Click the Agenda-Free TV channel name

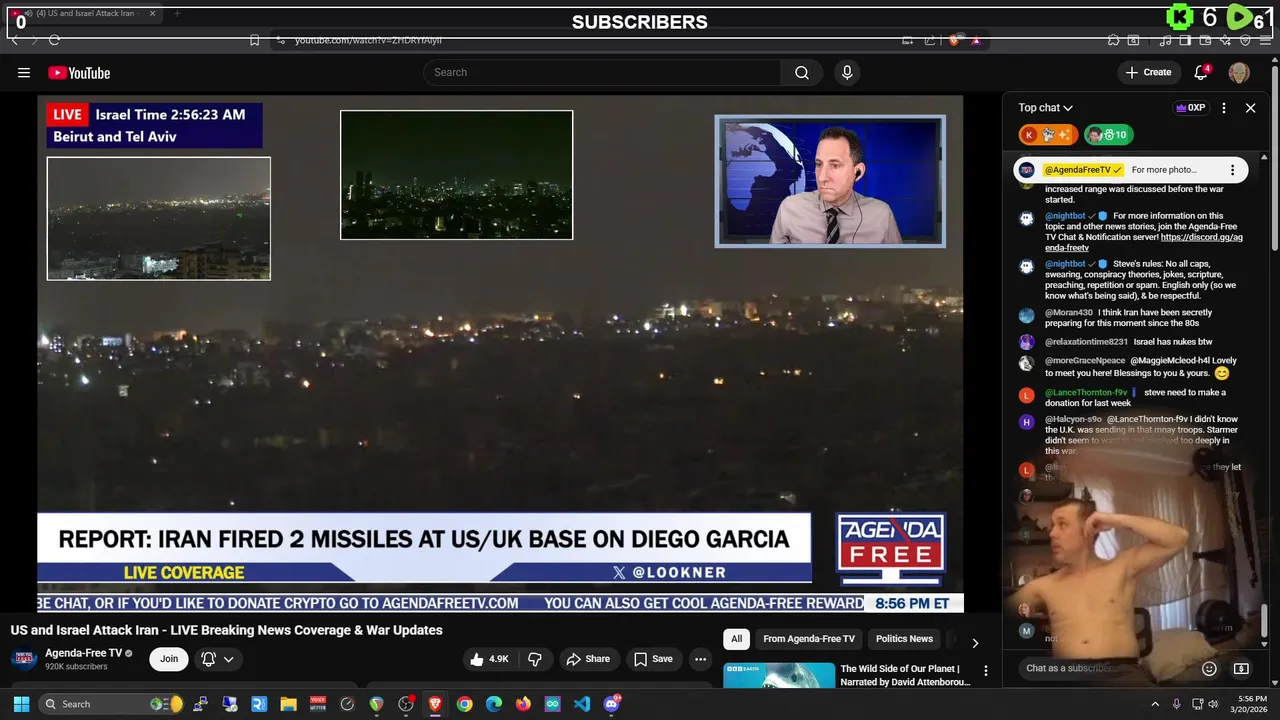[83, 653]
